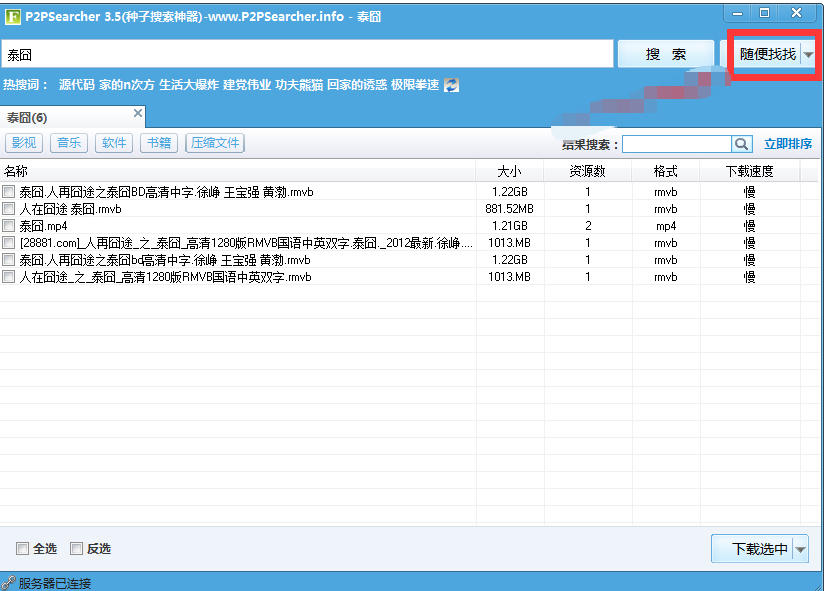The image size is (825, 591).
Task: Click the 结果搜索 input field
Action: point(676,144)
